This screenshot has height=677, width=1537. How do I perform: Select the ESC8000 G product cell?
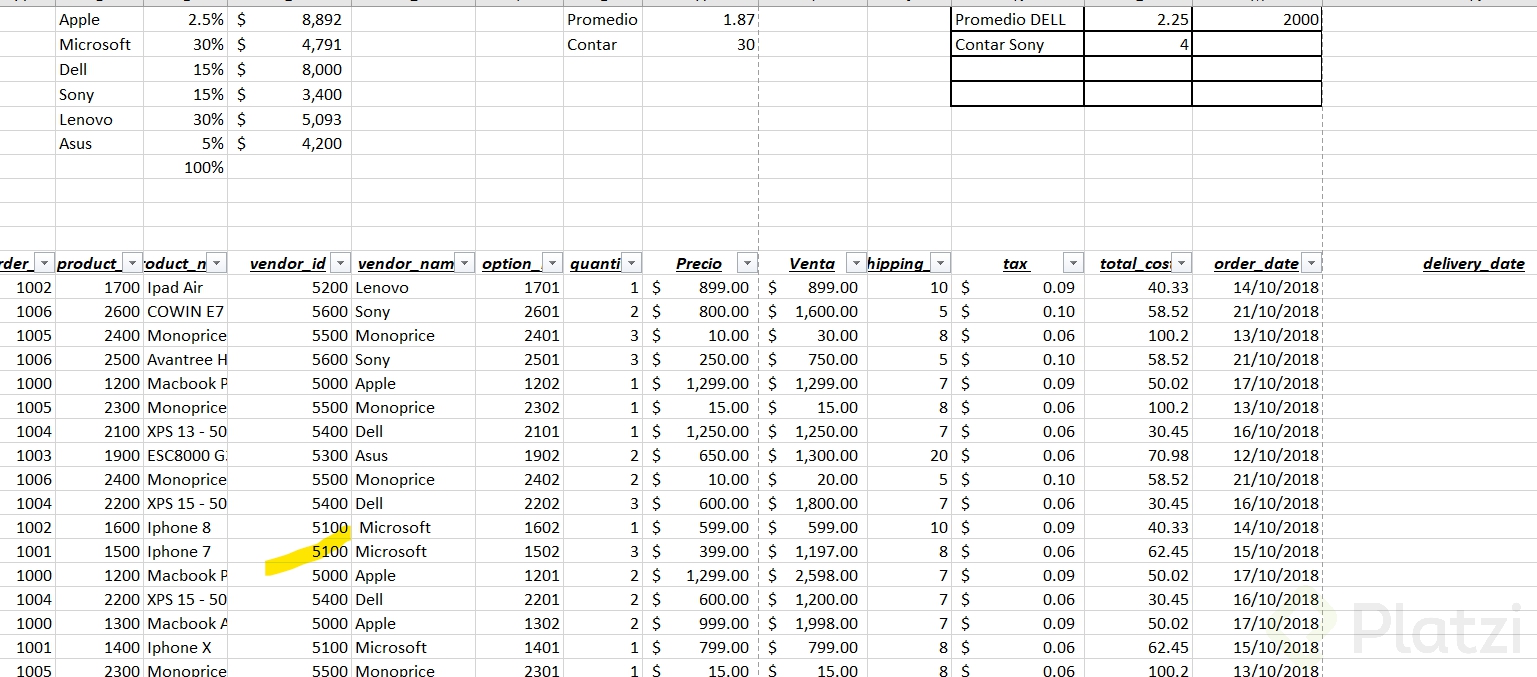coord(185,455)
